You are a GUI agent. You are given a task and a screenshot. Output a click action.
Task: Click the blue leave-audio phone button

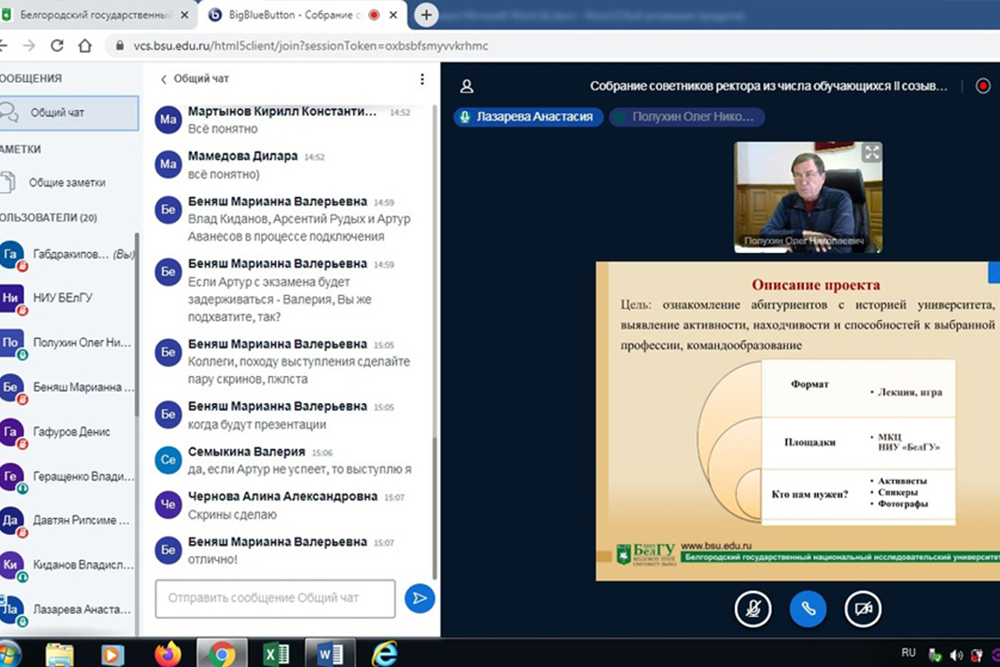(807, 608)
